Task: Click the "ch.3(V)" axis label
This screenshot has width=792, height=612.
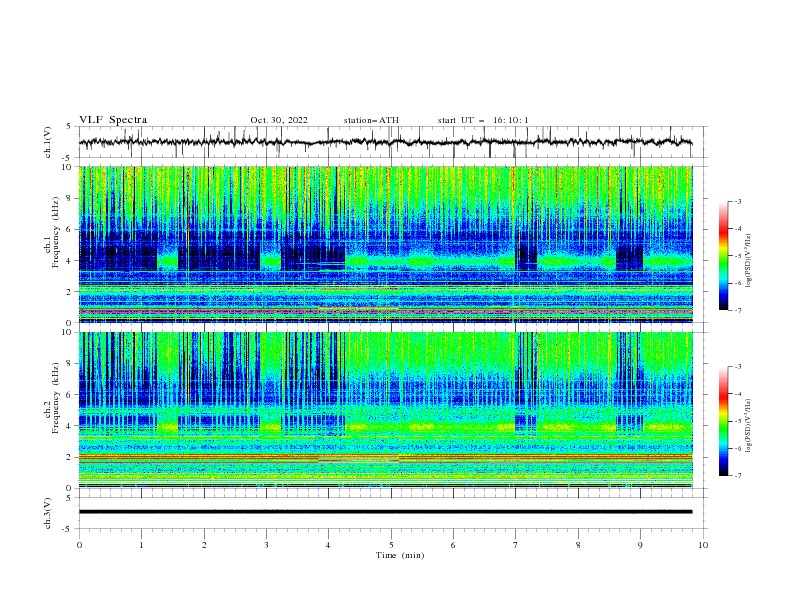Action: [x=48, y=513]
